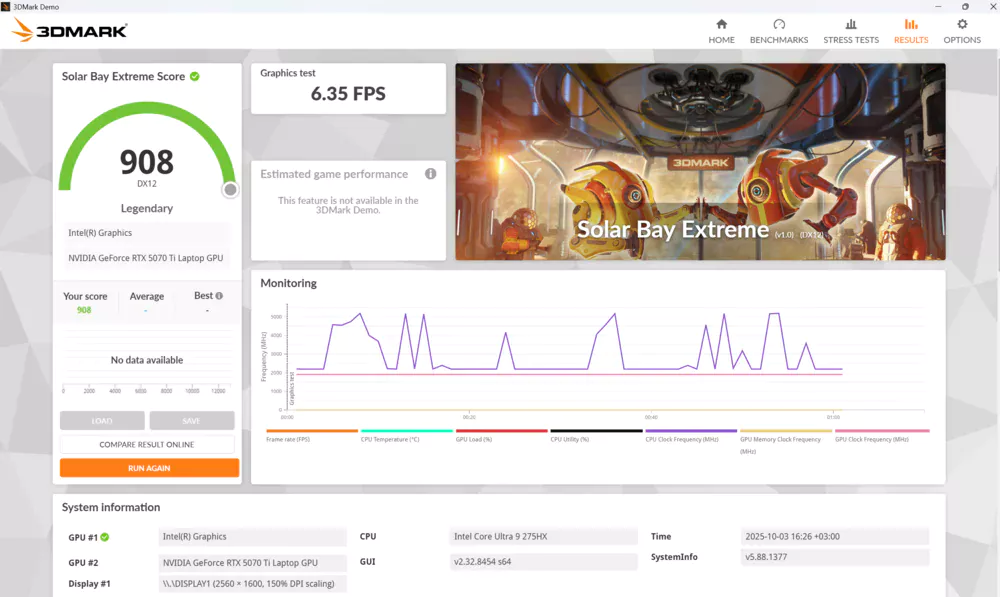Viewport: 1000px width, 597px height.
Task: Click the info icon beside the Best score
Action: click(x=219, y=295)
